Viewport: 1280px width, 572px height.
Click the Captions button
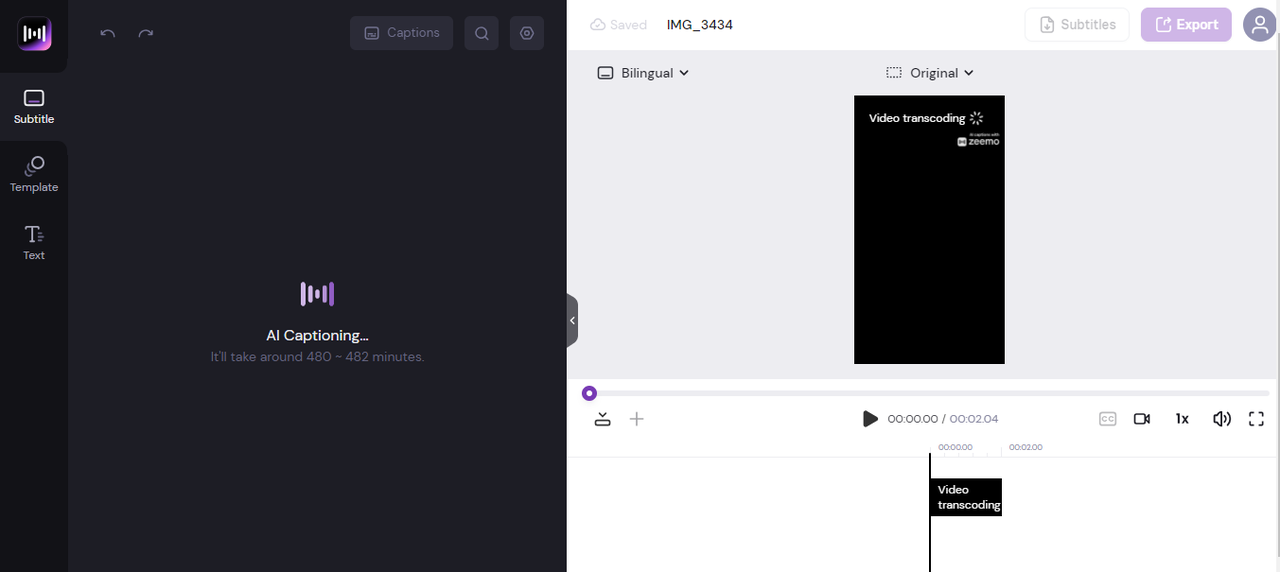pos(401,33)
